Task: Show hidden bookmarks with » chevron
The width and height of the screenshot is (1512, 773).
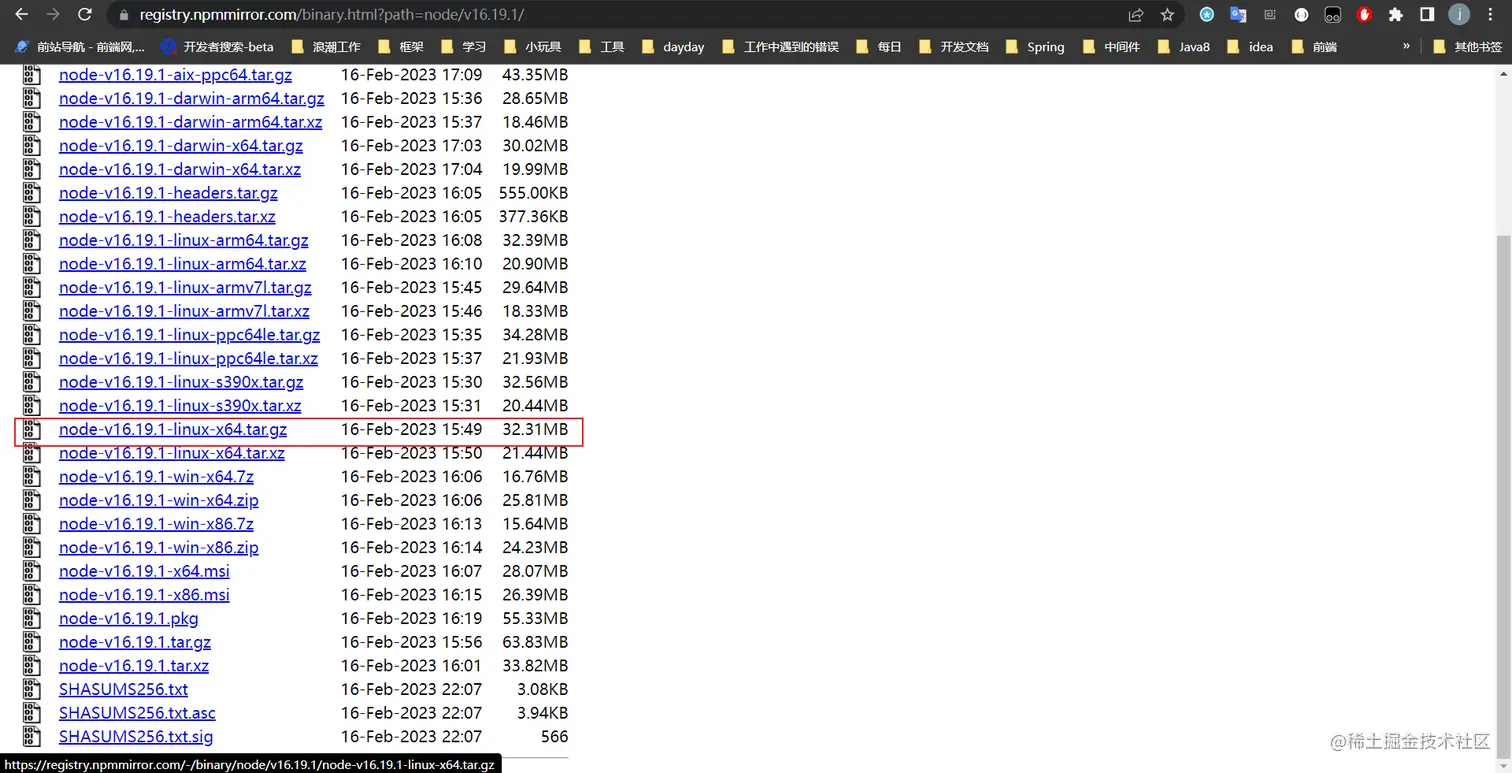Action: [1407, 46]
